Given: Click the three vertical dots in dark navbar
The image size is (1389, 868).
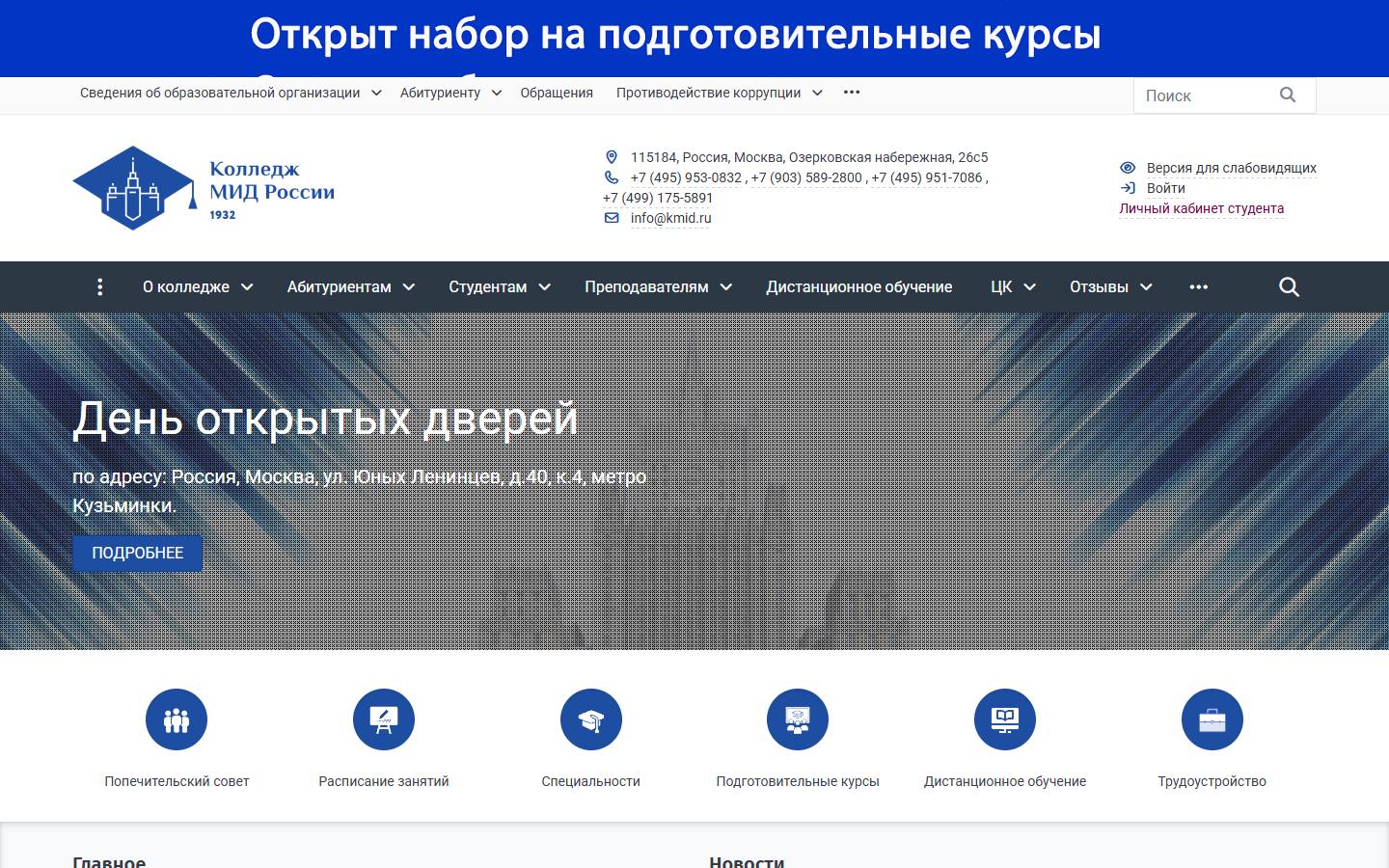Looking at the screenshot, I should coord(99,286).
